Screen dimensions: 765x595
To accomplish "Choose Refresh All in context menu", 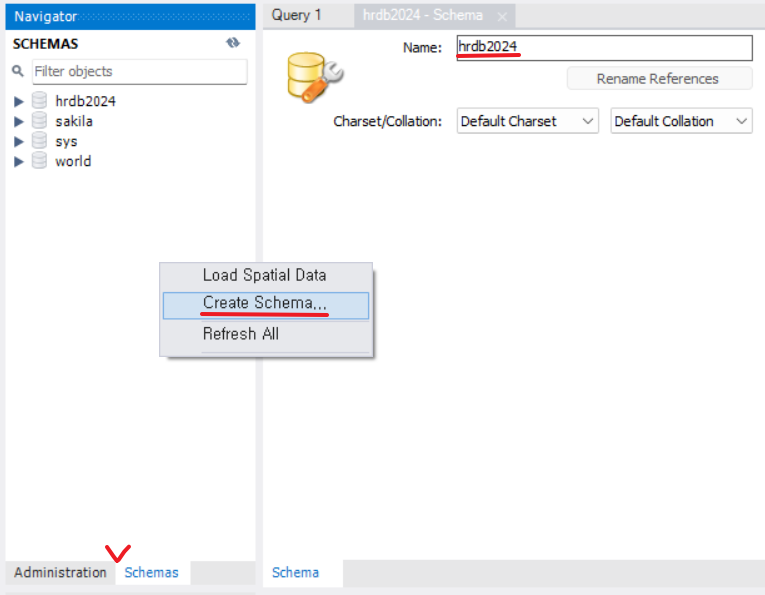I will [x=266, y=334].
